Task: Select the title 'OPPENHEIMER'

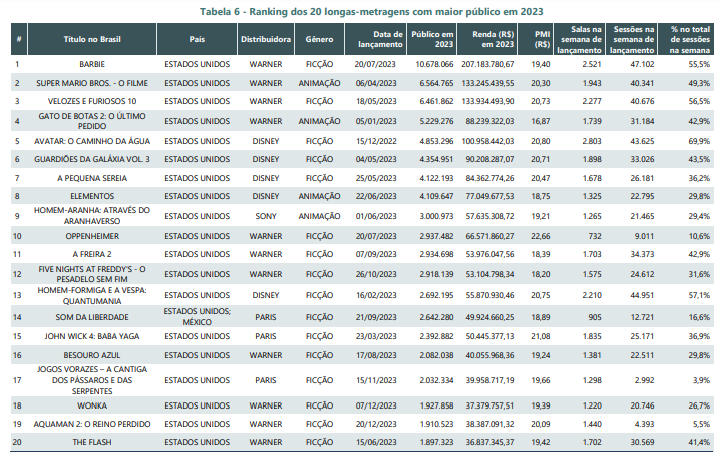Action: coord(92,236)
